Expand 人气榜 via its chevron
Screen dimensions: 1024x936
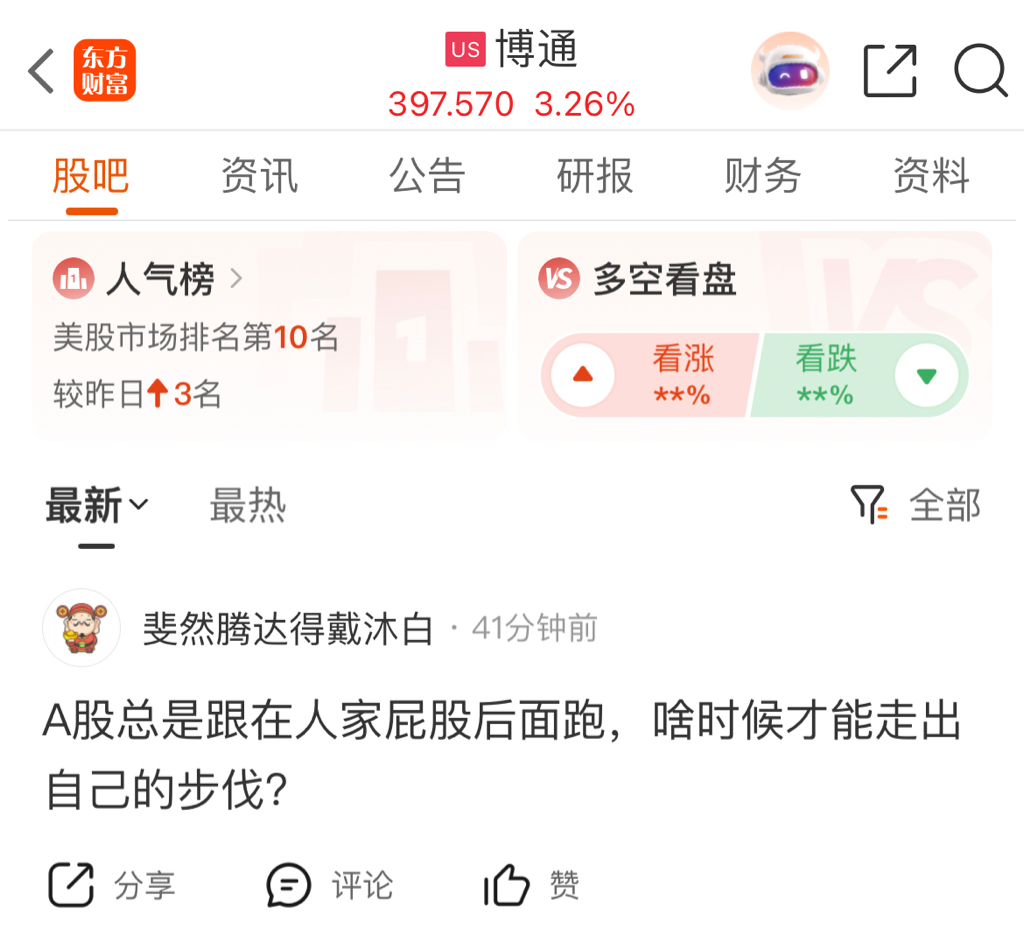236,279
